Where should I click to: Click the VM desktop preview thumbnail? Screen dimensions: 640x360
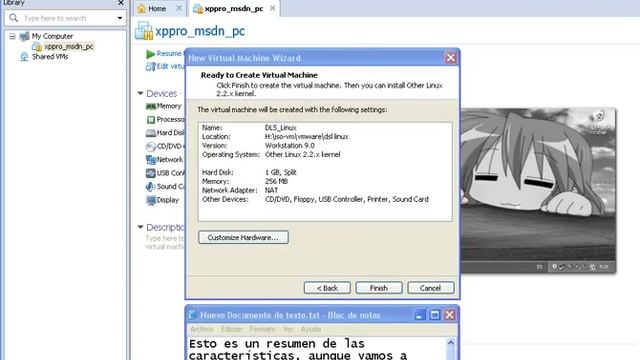point(538,190)
